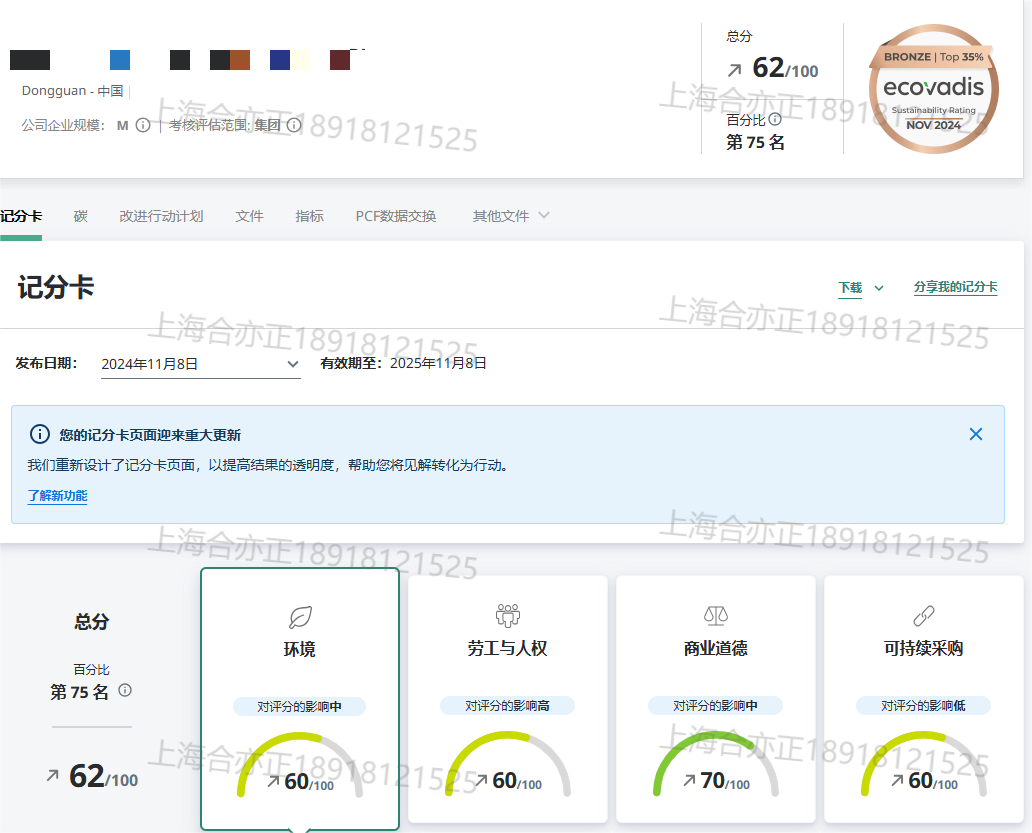Switch to the 碳 tab
Viewport: 1032px width, 833px height.
pyautogui.click(x=80, y=216)
